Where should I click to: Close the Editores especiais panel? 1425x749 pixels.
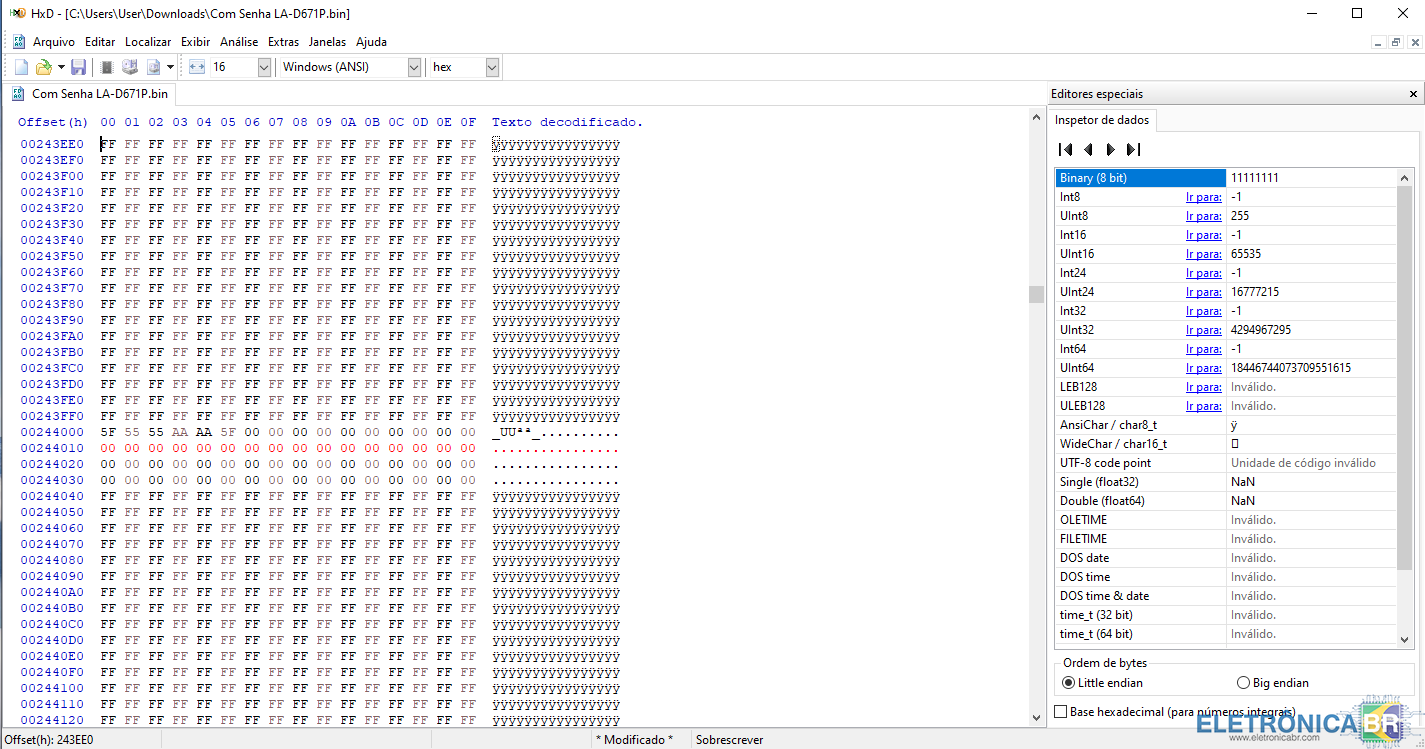click(1413, 94)
